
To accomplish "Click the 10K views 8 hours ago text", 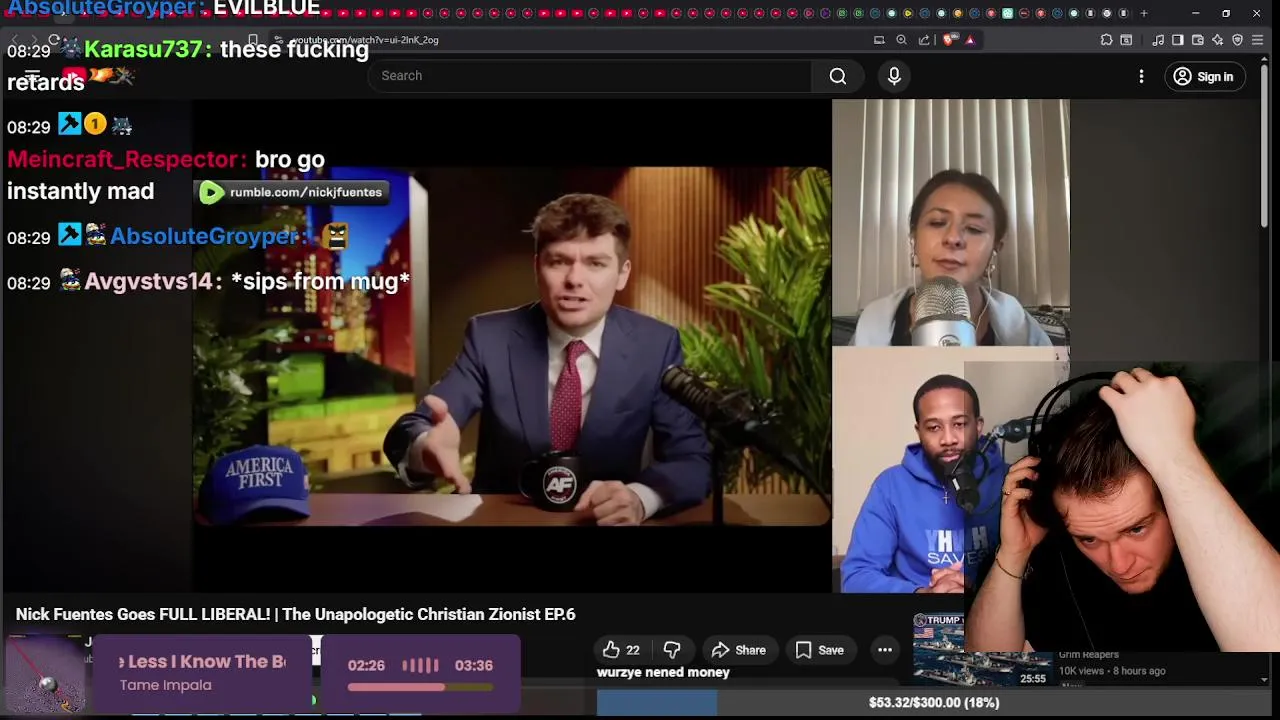I will tap(1110, 671).
